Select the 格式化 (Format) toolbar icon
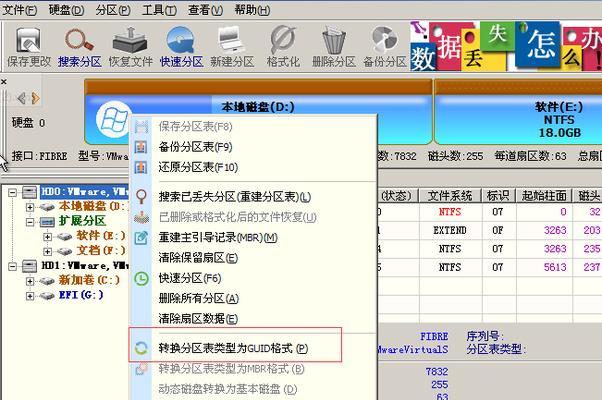Screen dimensions: 602x400 282,45
